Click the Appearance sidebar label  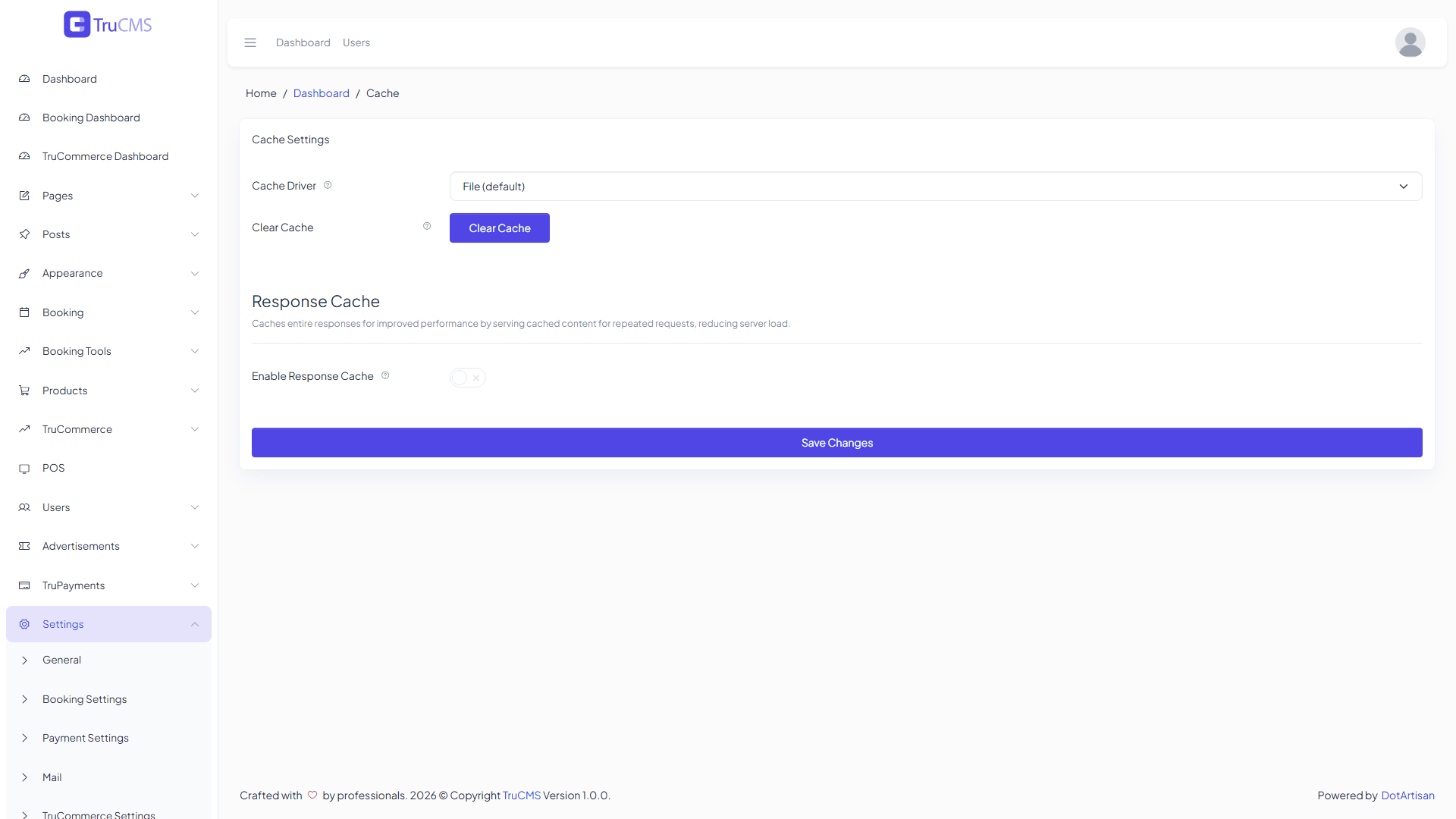(73, 273)
